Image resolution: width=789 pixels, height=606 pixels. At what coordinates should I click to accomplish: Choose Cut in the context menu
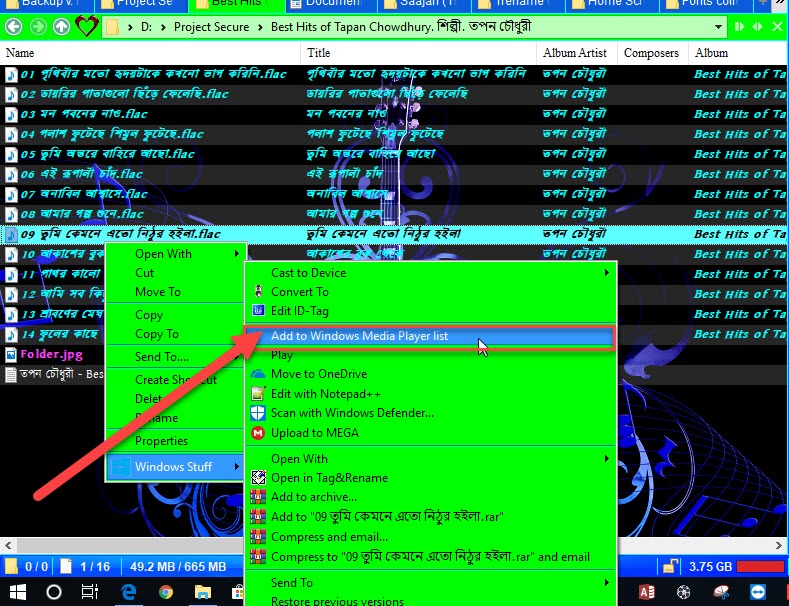point(144,273)
